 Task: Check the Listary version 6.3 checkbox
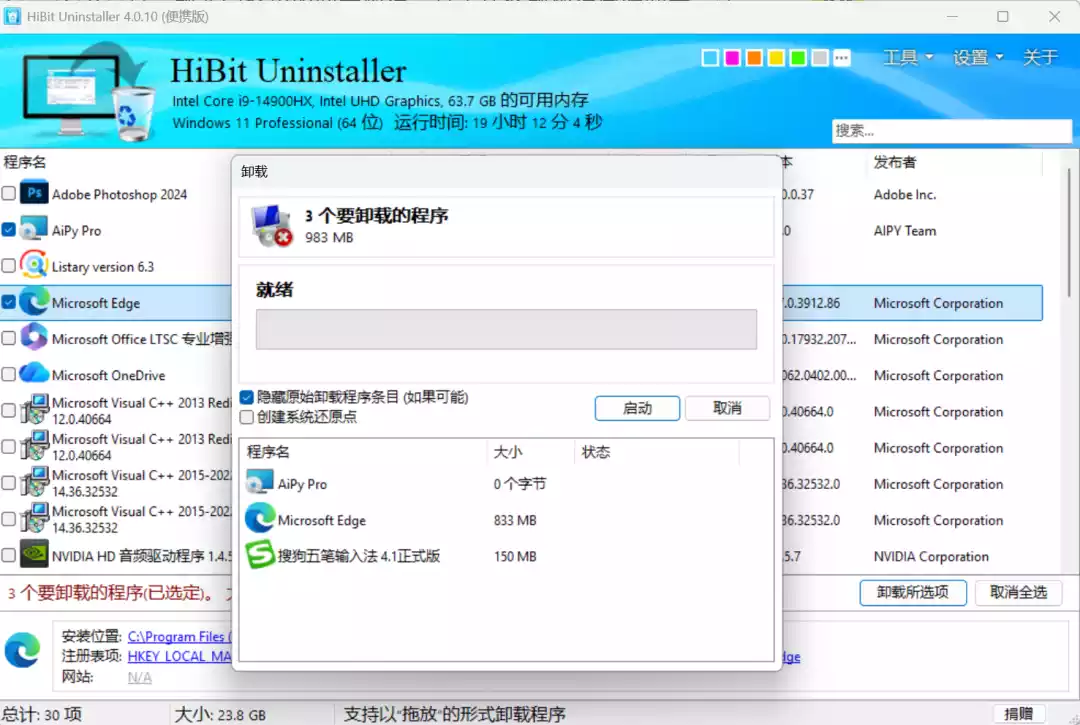[9, 266]
